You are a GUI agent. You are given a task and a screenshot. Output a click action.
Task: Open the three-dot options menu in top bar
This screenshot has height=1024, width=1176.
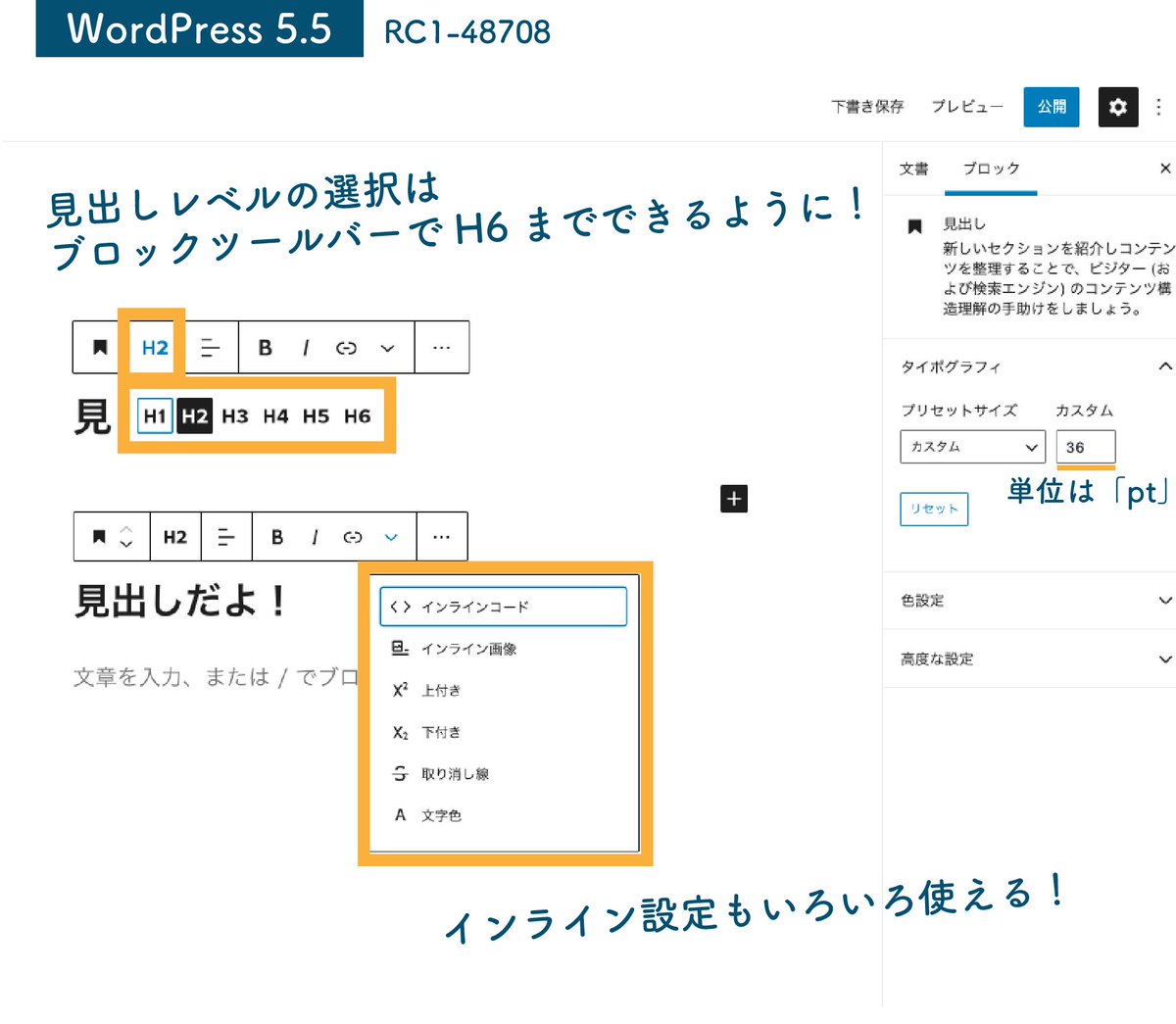[x=1159, y=107]
